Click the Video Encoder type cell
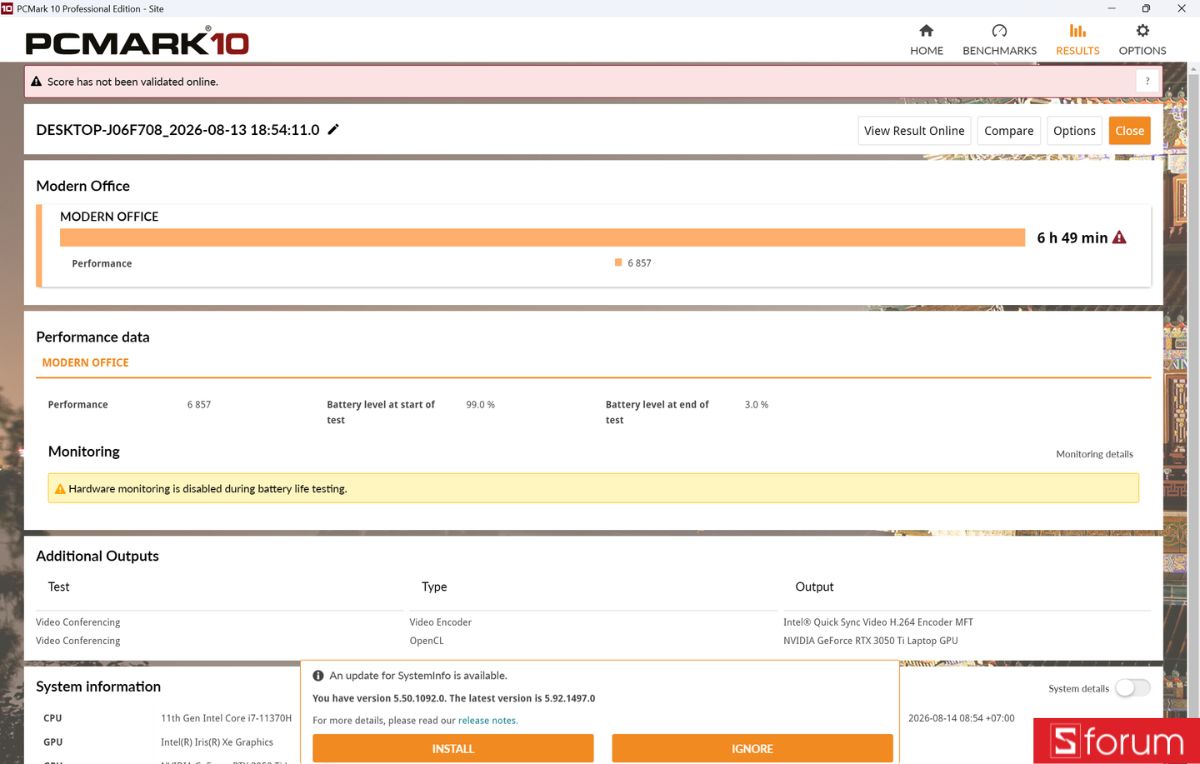 click(440, 622)
